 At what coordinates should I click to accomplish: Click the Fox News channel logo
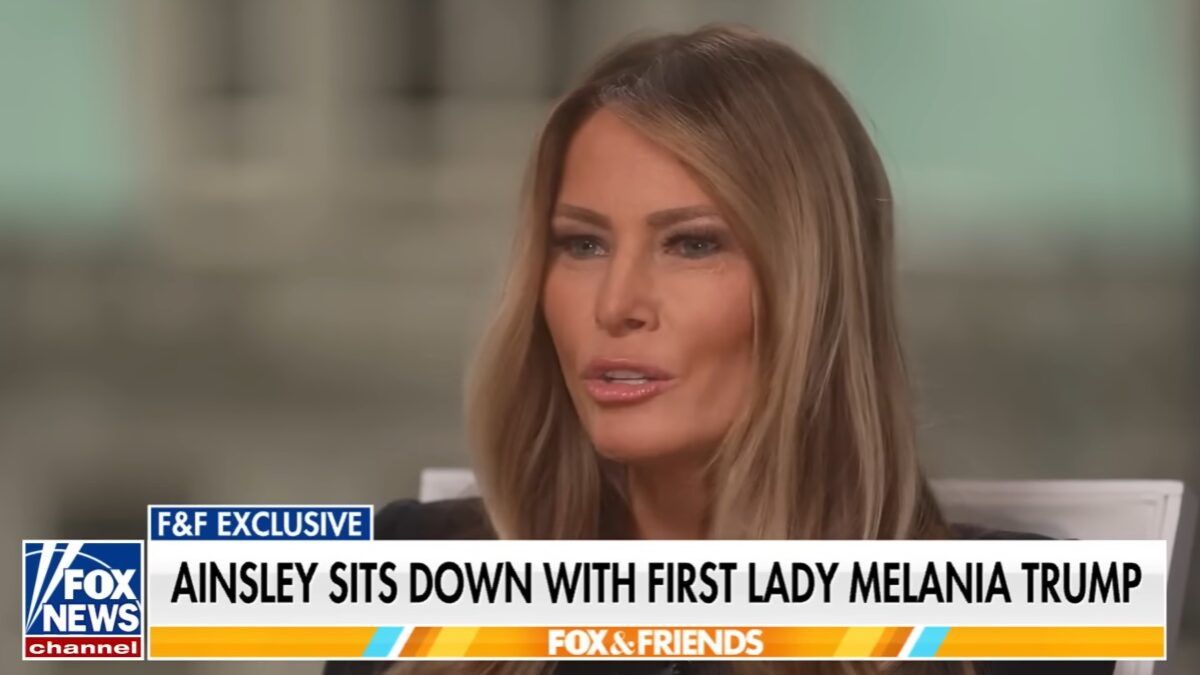tap(83, 599)
